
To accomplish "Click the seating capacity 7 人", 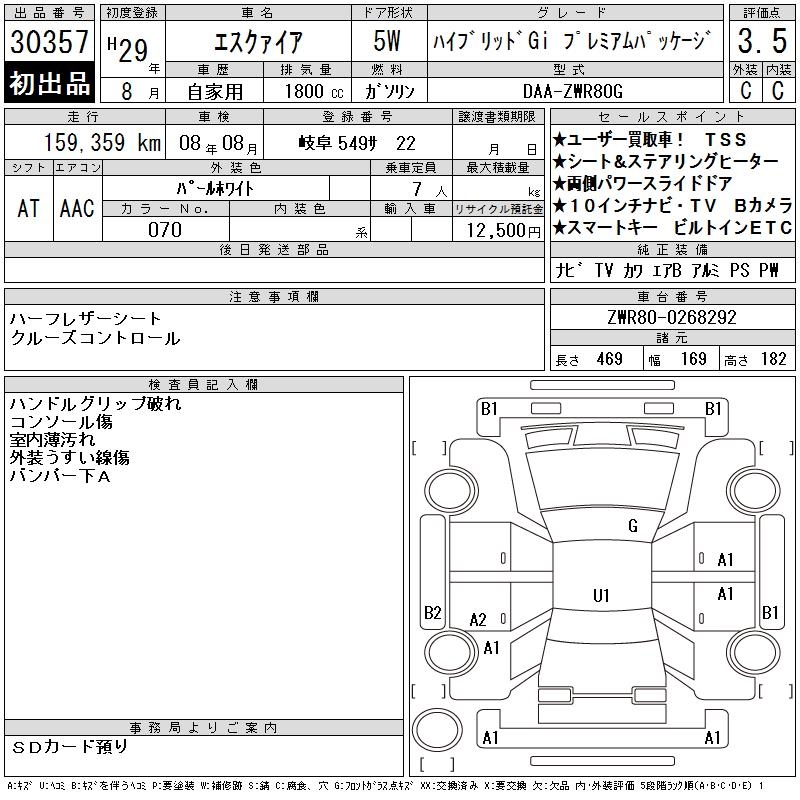I will [430, 190].
